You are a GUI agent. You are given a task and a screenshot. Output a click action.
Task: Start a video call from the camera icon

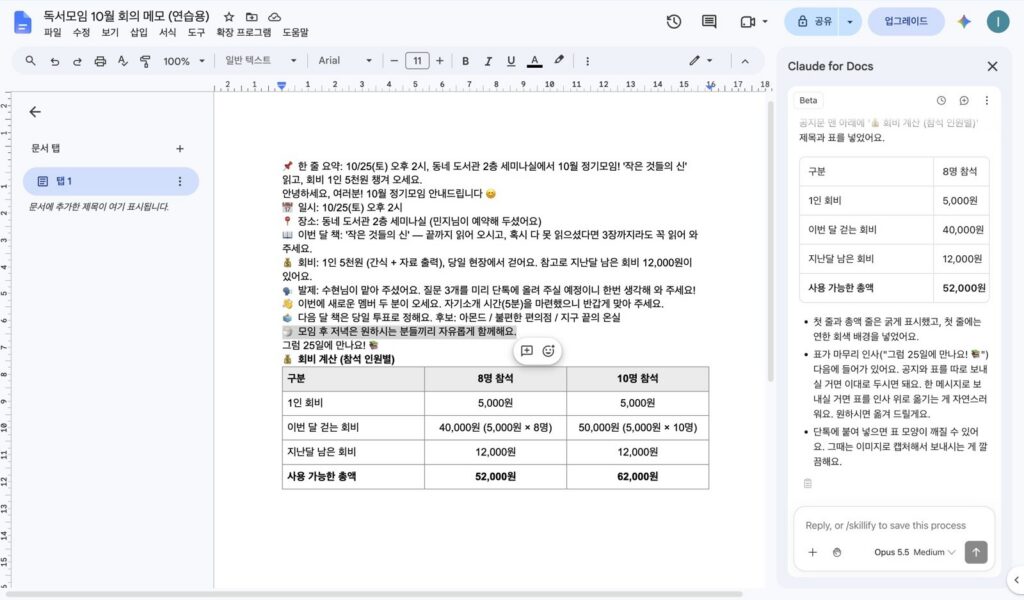tap(748, 22)
